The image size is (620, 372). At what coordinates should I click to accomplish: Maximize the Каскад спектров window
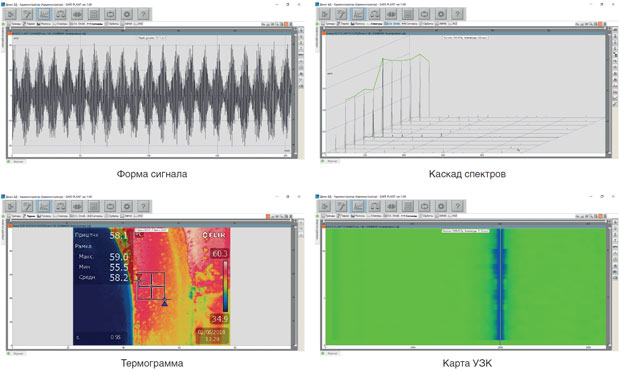point(602,4)
